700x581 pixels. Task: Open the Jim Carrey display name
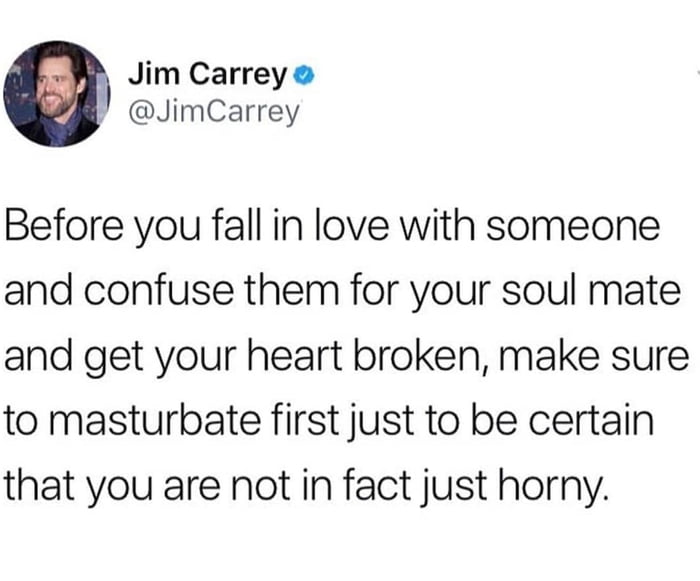208,74
